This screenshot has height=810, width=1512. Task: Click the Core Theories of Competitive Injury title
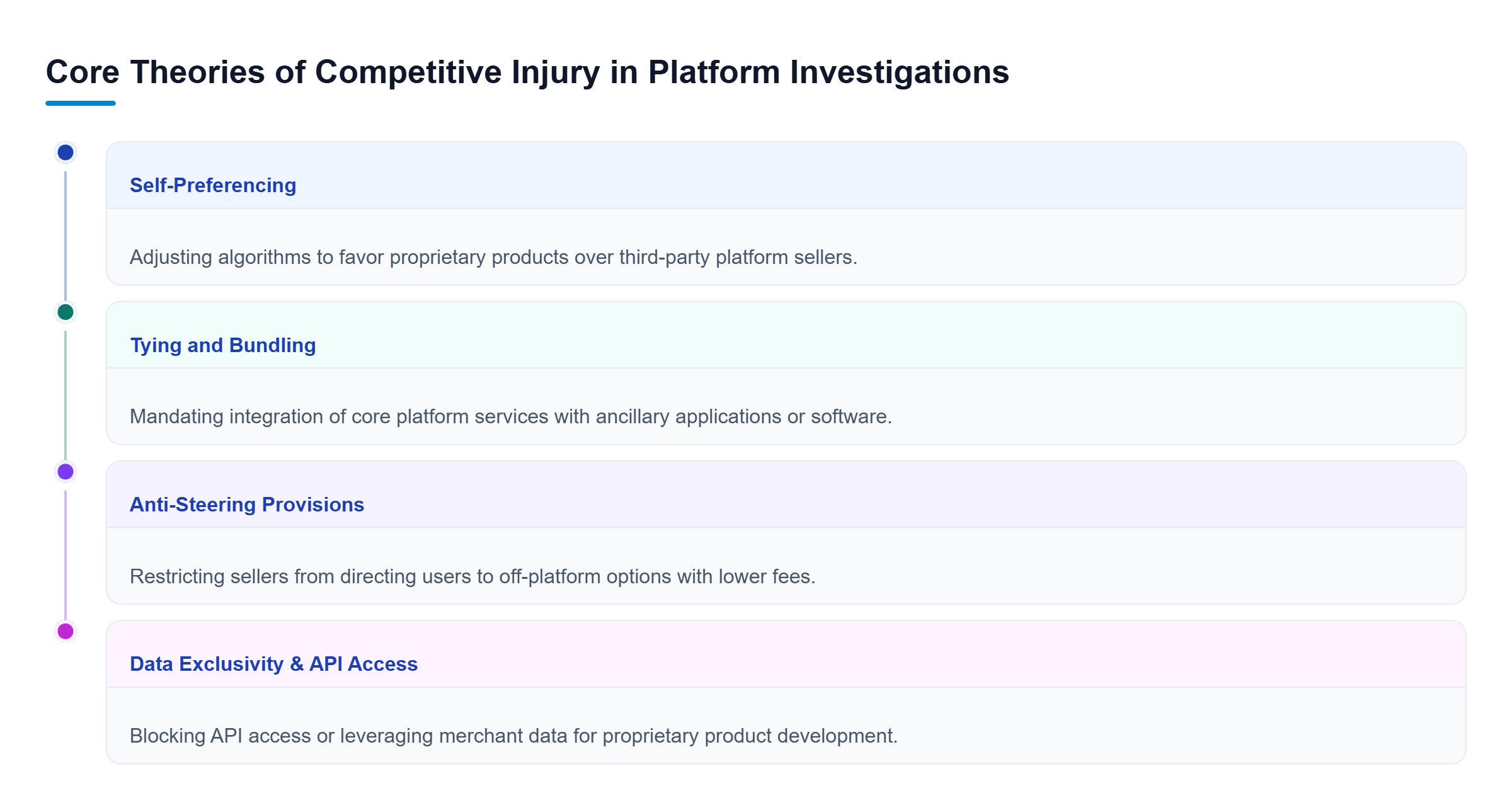[x=527, y=72]
